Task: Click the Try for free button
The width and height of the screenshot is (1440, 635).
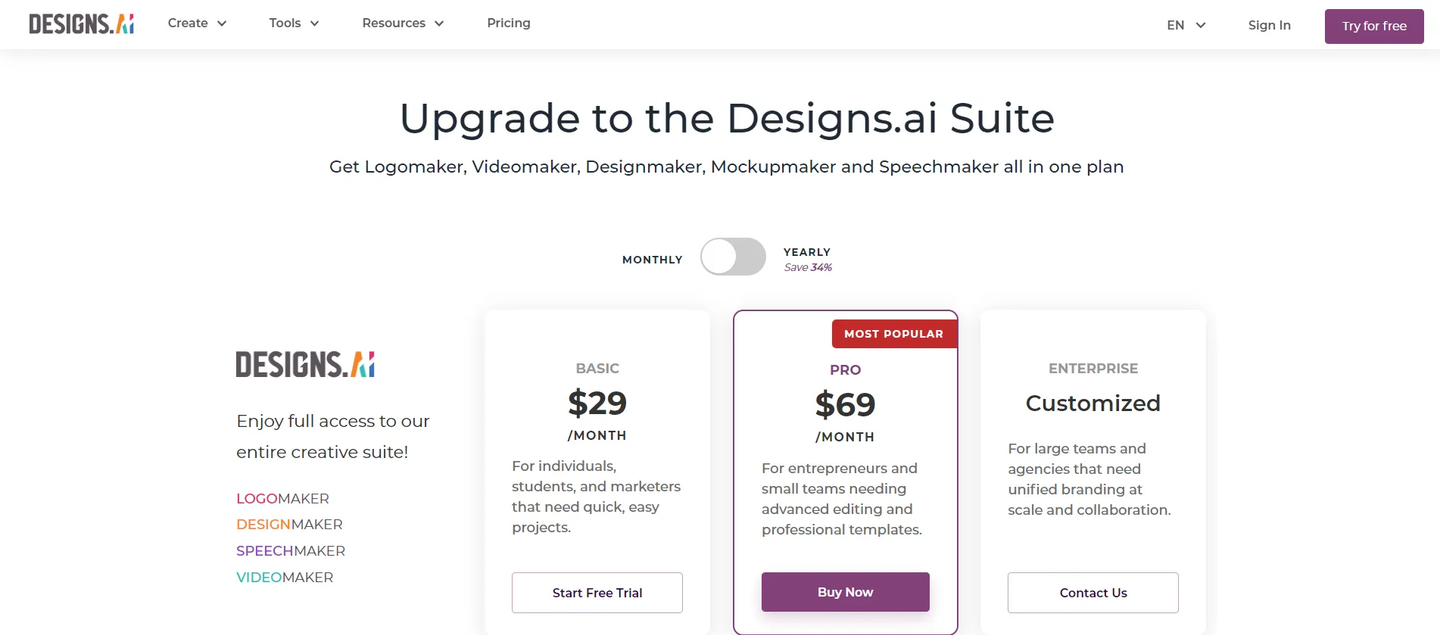Action: tap(1374, 26)
